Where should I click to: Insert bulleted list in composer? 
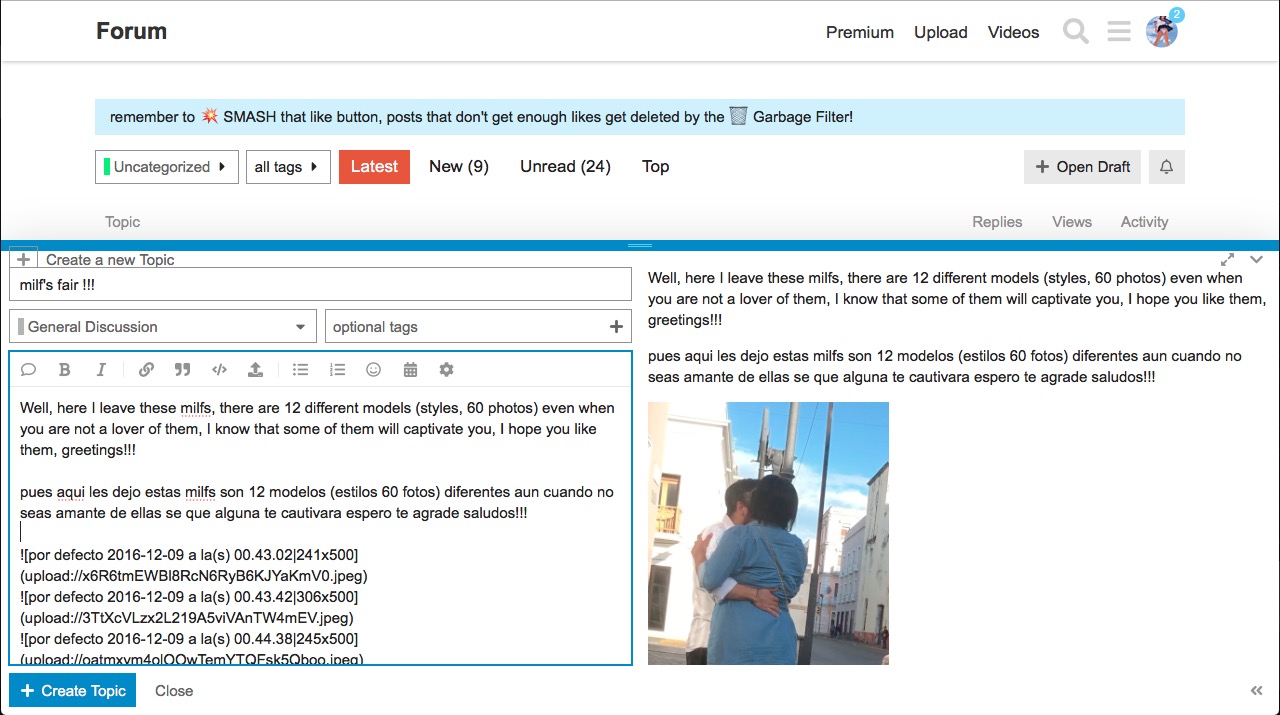300,370
